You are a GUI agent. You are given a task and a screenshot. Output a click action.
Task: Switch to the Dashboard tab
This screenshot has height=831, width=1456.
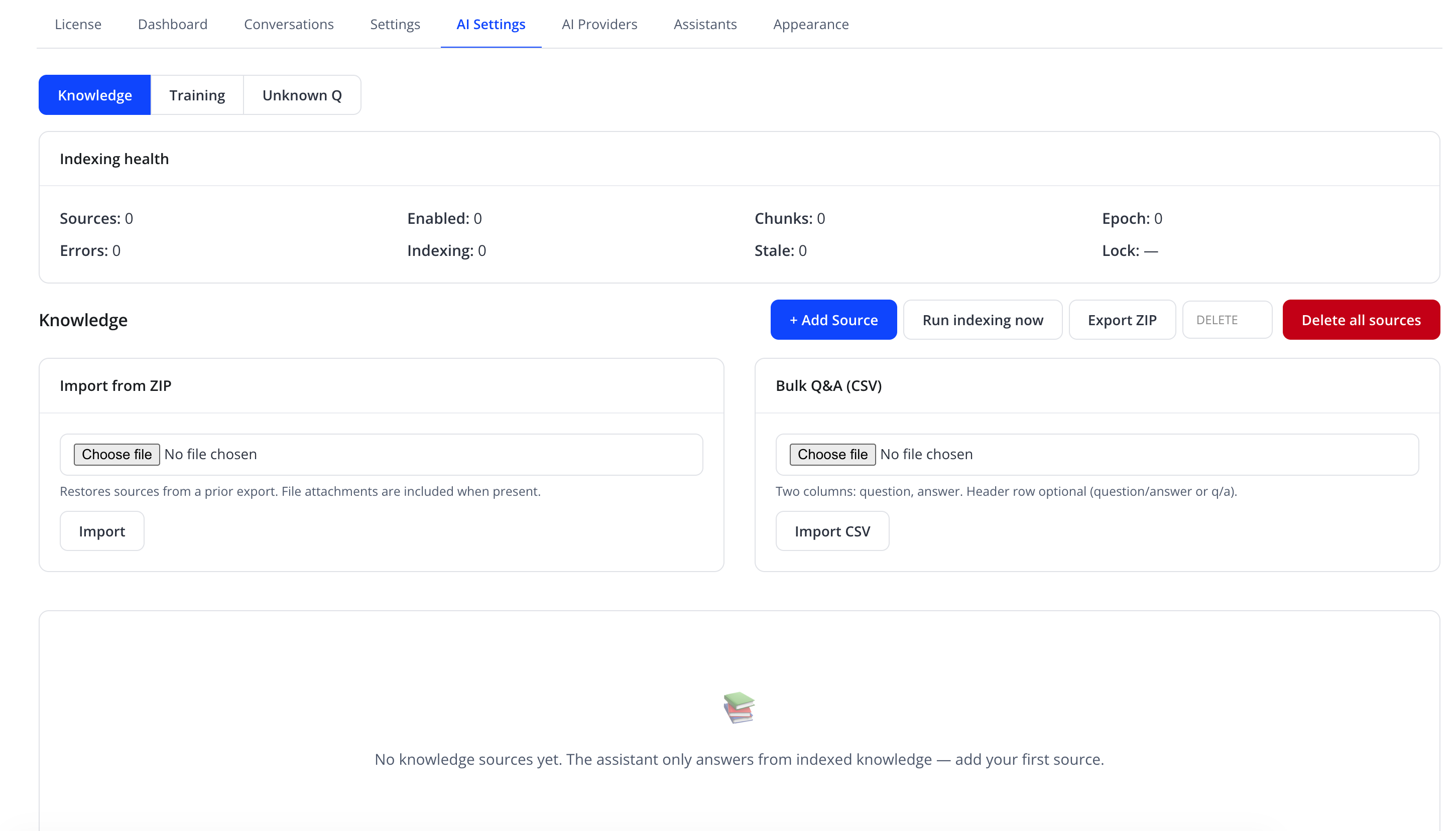pos(172,24)
